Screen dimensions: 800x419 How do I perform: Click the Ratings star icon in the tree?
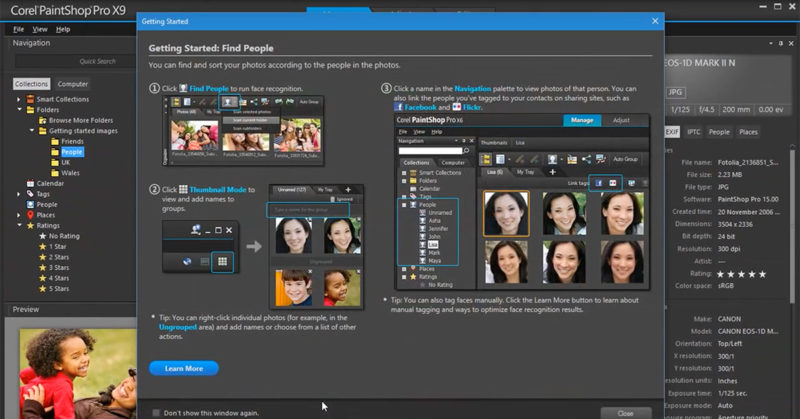31,225
